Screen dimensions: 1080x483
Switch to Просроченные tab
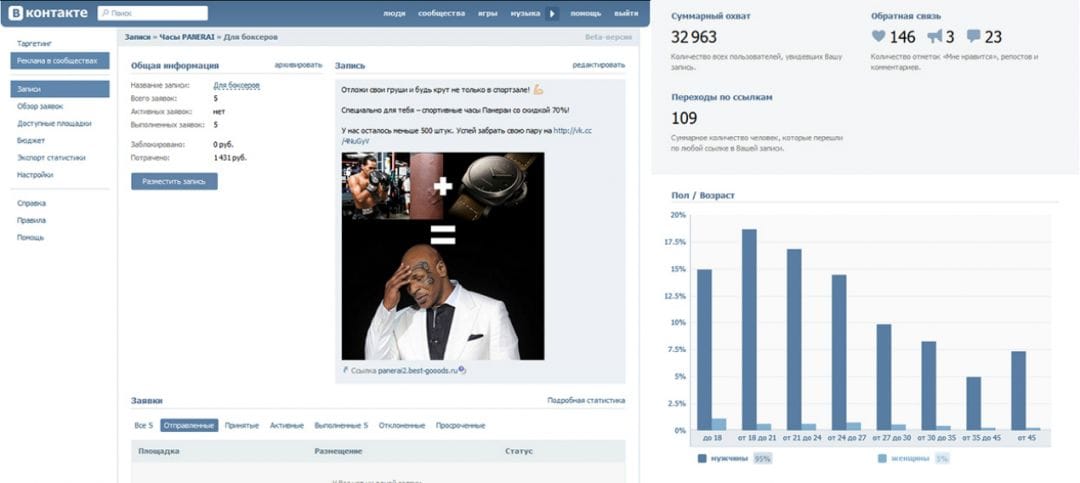[461, 426]
